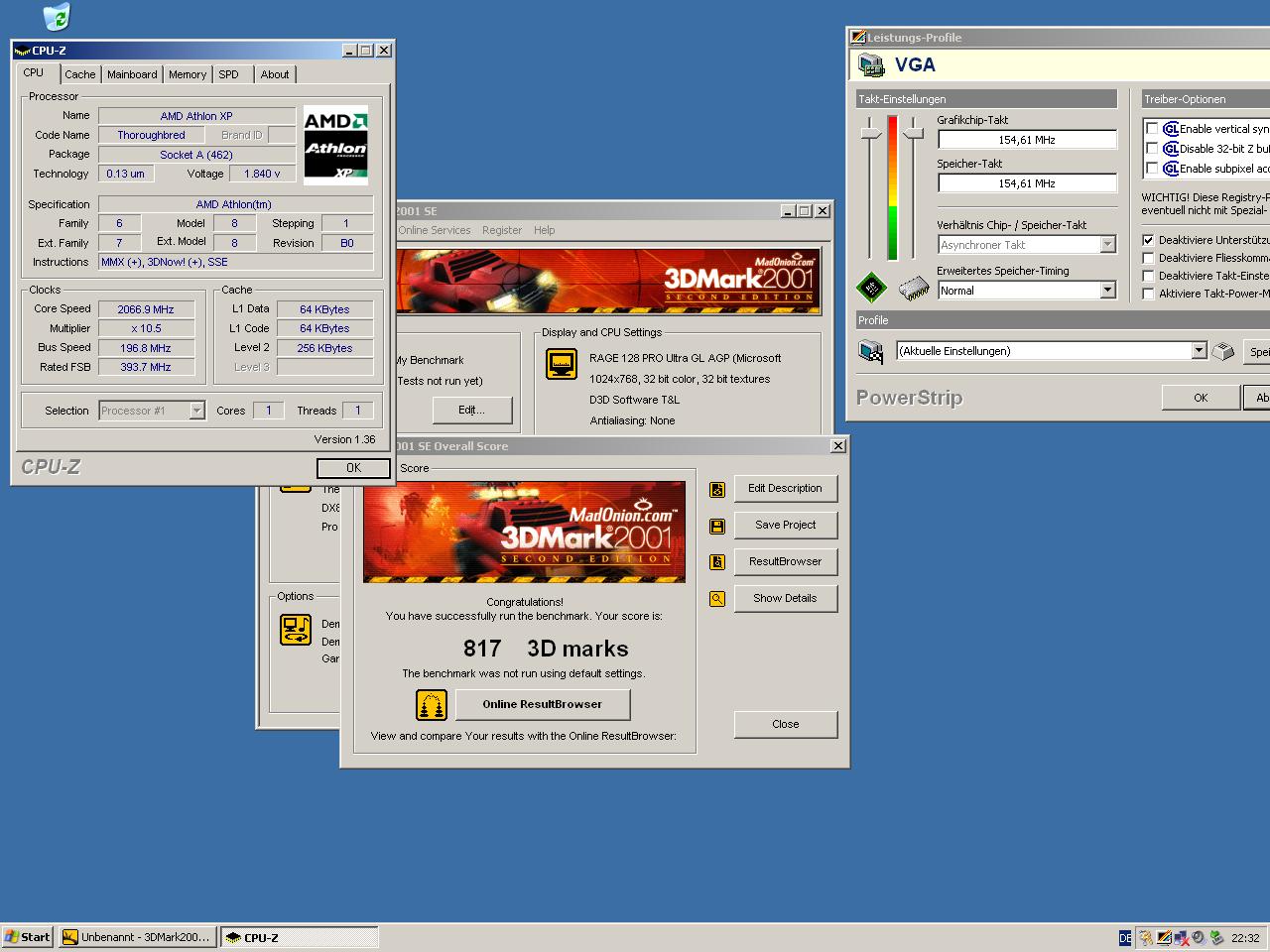Check the Aktiviere Takt-Power-Management checkbox
The height and width of the screenshot is (952, 1270).
(x=1149, y=294)
